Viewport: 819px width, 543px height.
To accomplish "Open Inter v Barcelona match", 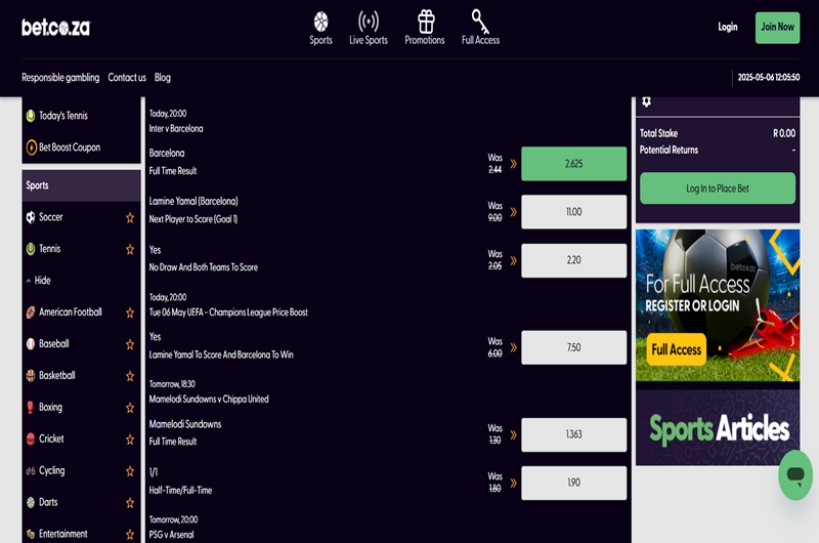I will [176, 128].
